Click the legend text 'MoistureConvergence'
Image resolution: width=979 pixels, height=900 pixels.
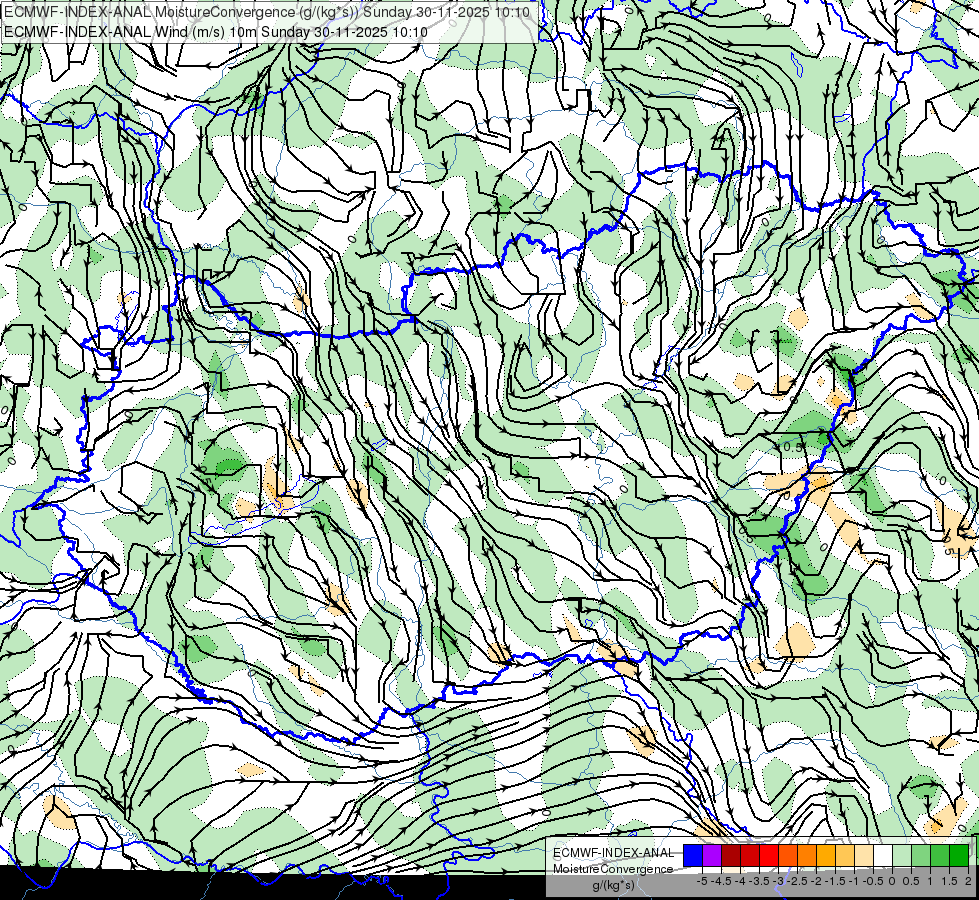(613, 869)
